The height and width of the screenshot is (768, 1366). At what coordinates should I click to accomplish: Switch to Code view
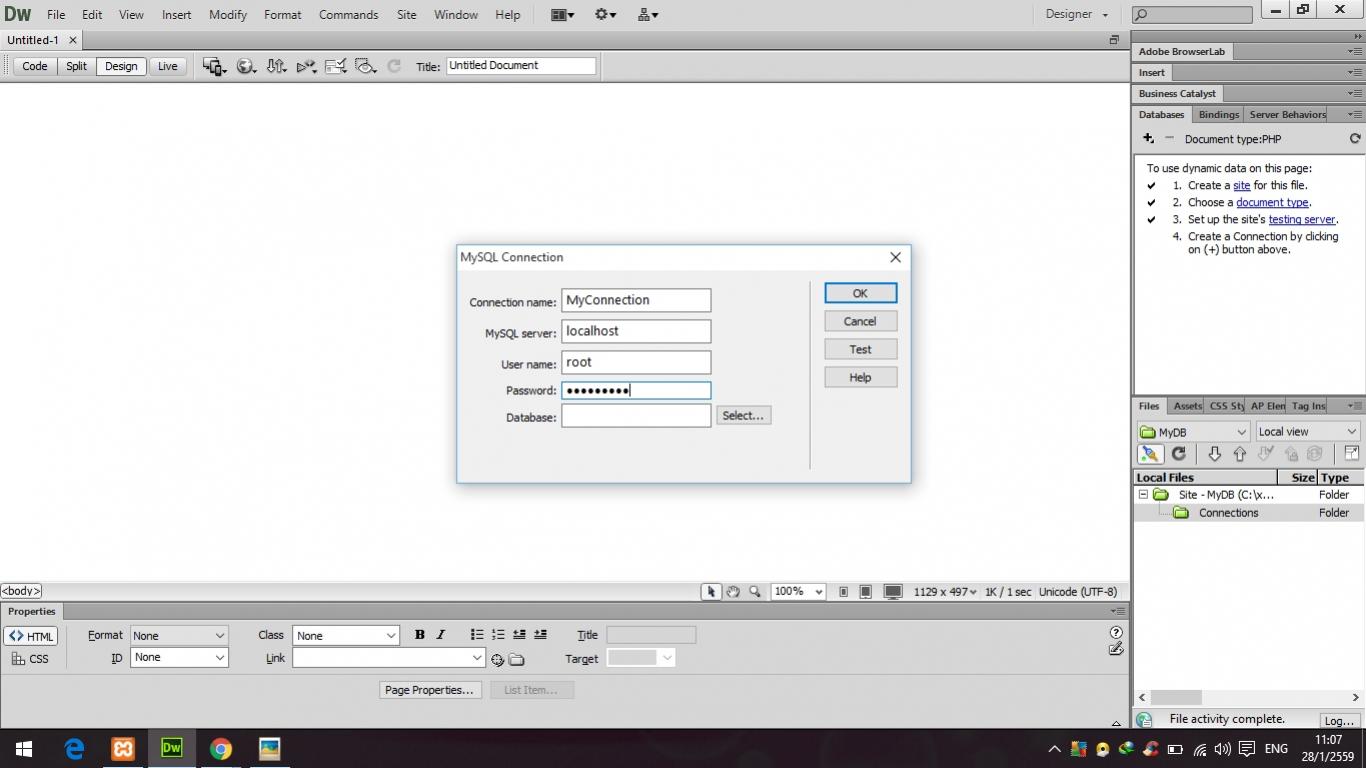[35, 66]
